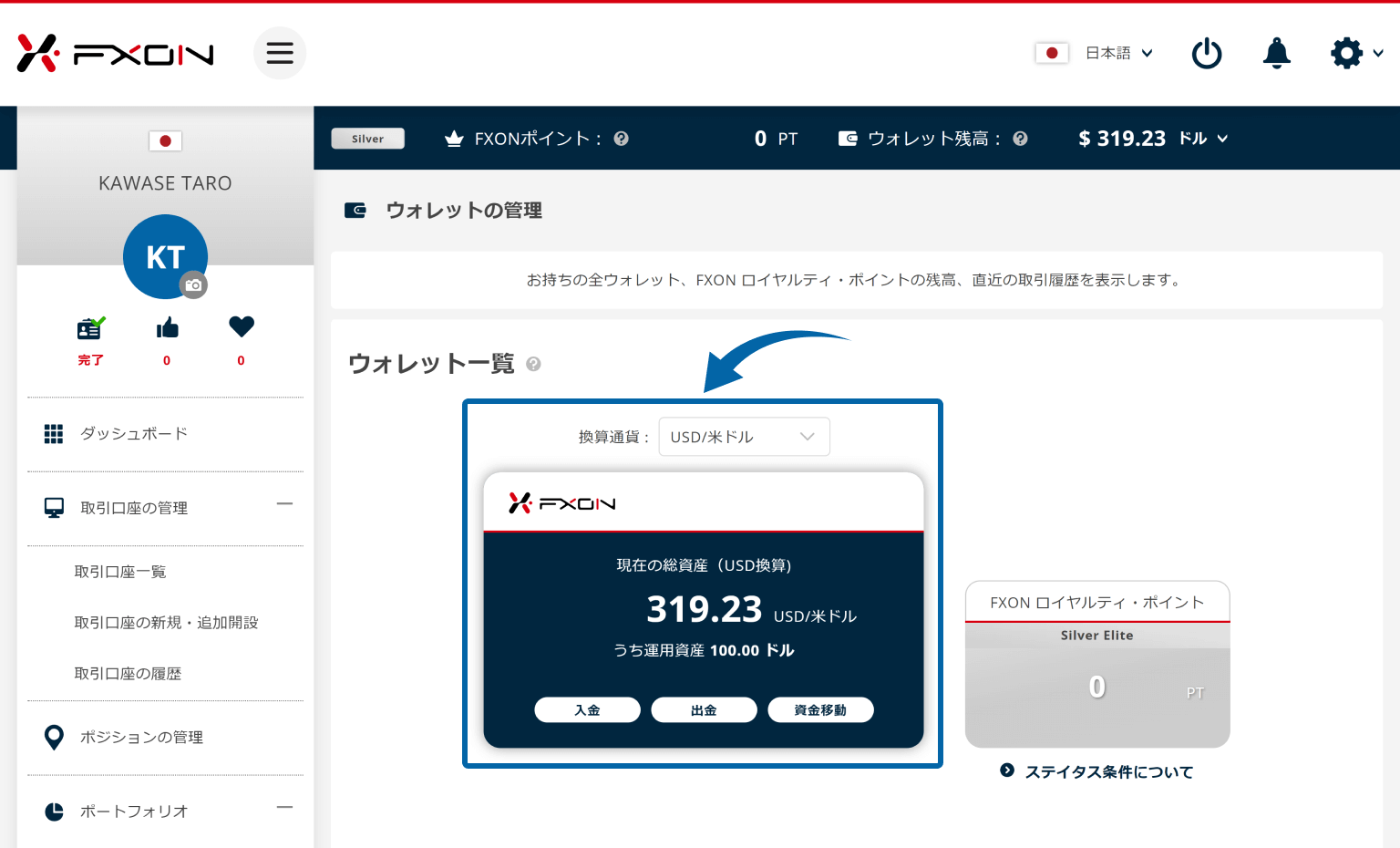1400x848 pixels.
Task: Open notifications bell icon
Action: point(1277,53)
